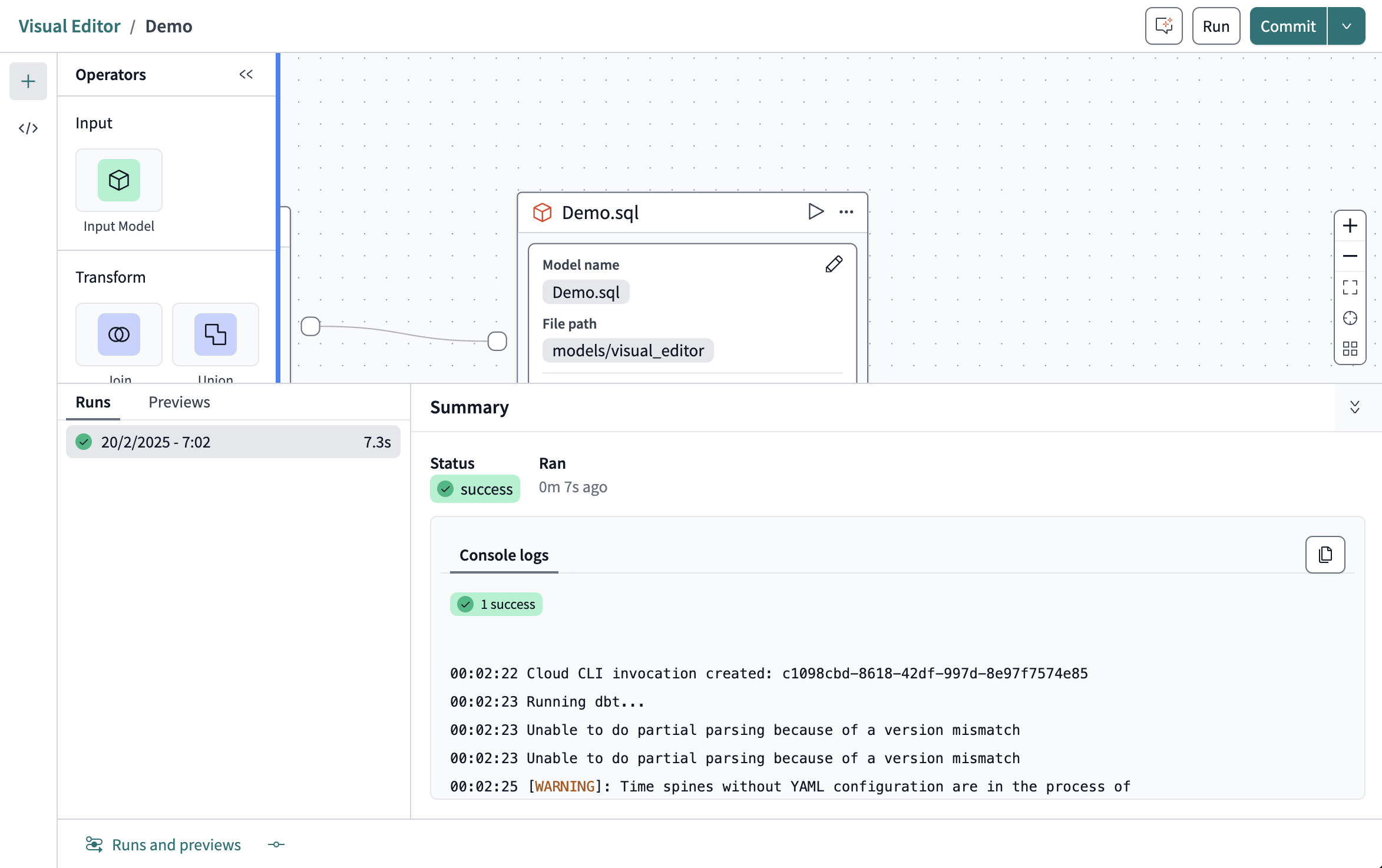Zoom in on the canvas
Viewport: 1382px width, 868px height.
pos(1350,226)
